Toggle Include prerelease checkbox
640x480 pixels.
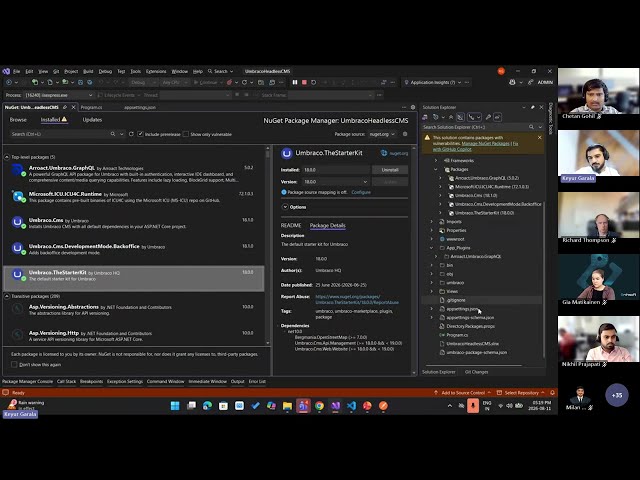tap(140, 134)
